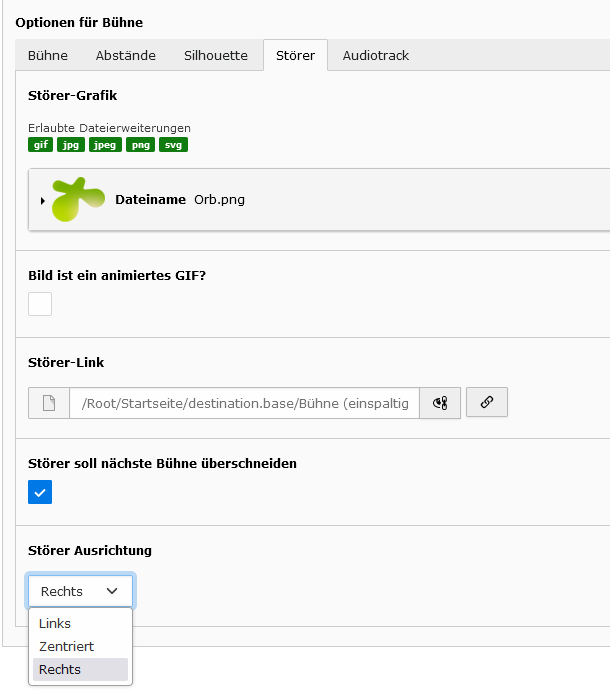610x697 pixels.
Task: Click the Dateiname Orb.png label
Action: pyautogui.click(x=180, y=200)
